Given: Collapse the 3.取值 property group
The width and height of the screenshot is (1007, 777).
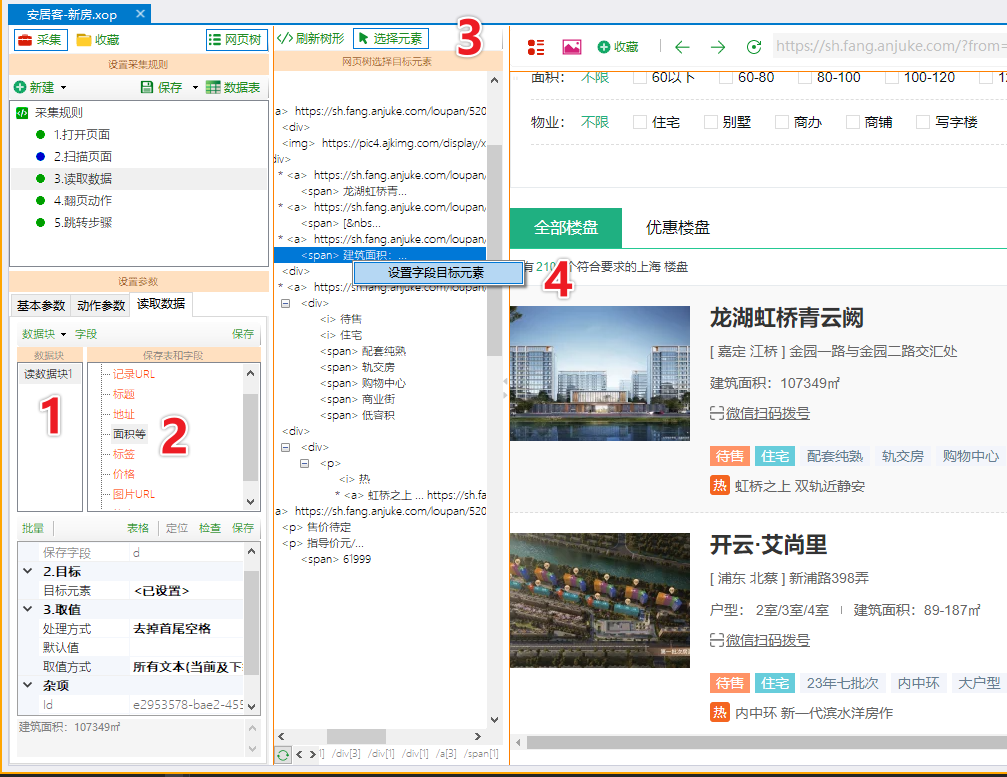Looking at the screenshot, I should [28, 609].
